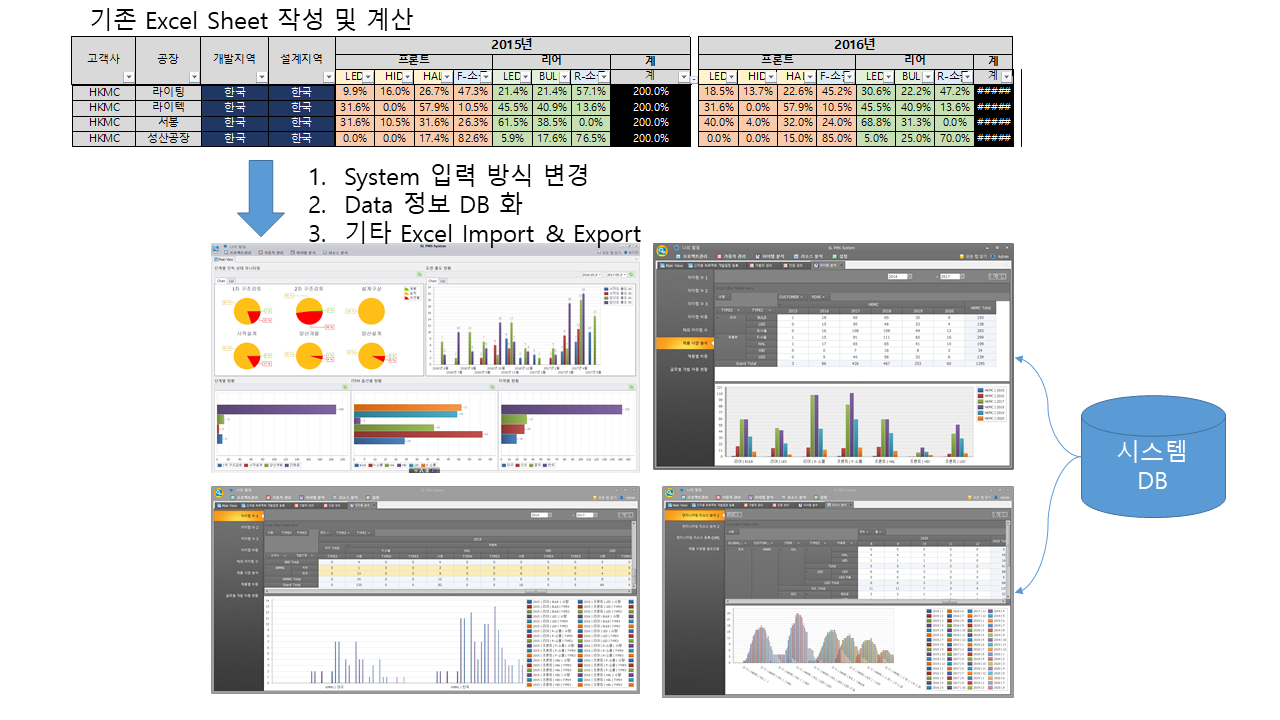Open the 설계지역 column filter dropdown
The height and width of the screenshot is (720, 1280).
[x=328, y=77]
